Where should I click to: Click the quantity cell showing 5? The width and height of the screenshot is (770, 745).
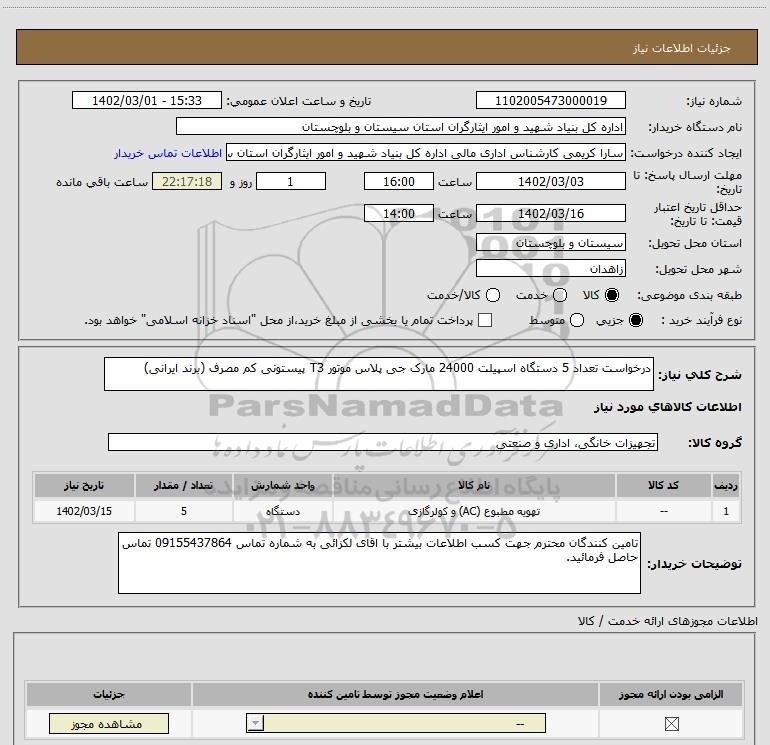(184, 511)
